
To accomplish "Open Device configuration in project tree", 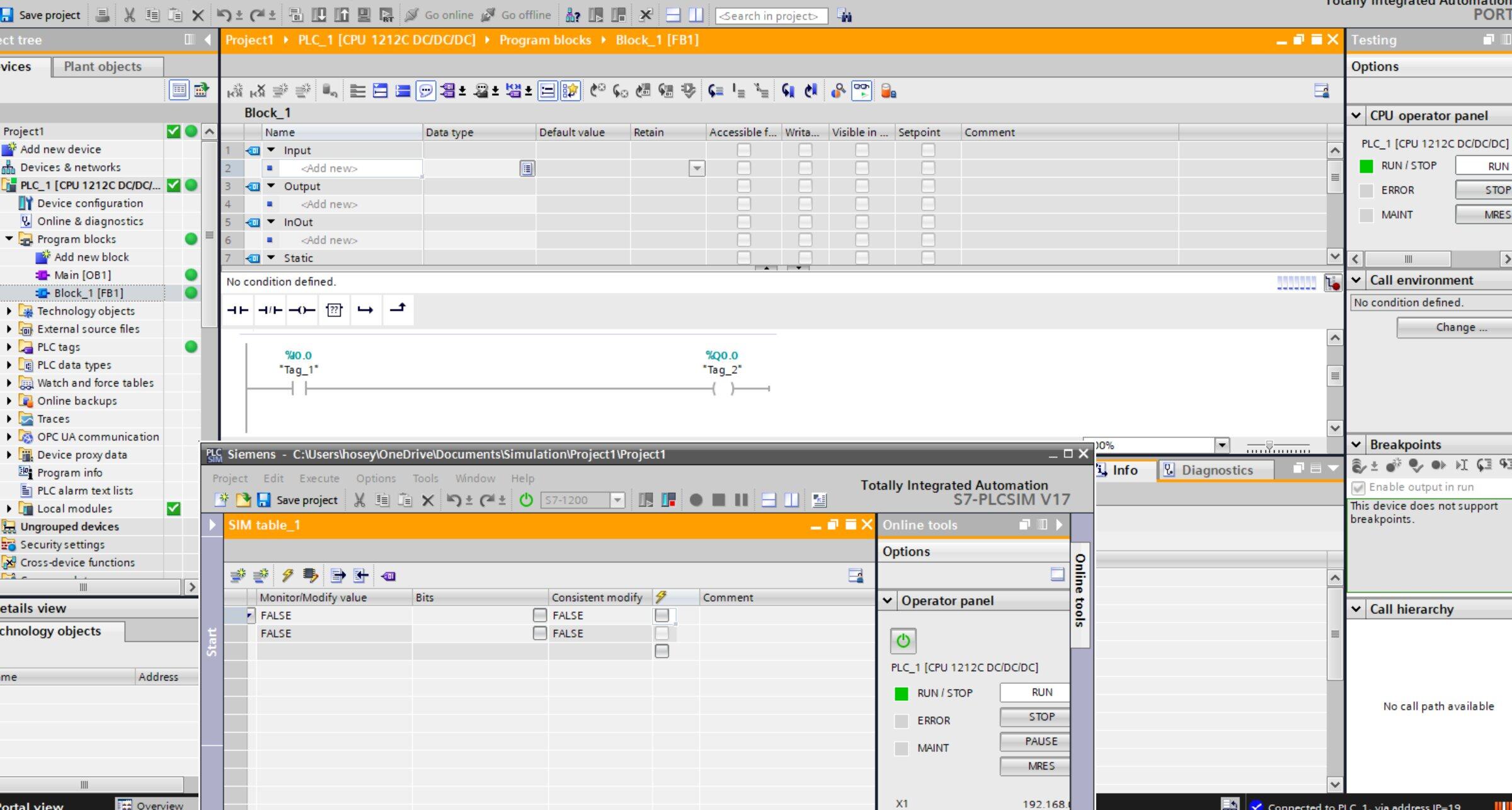I will click(x=90, y=203).
